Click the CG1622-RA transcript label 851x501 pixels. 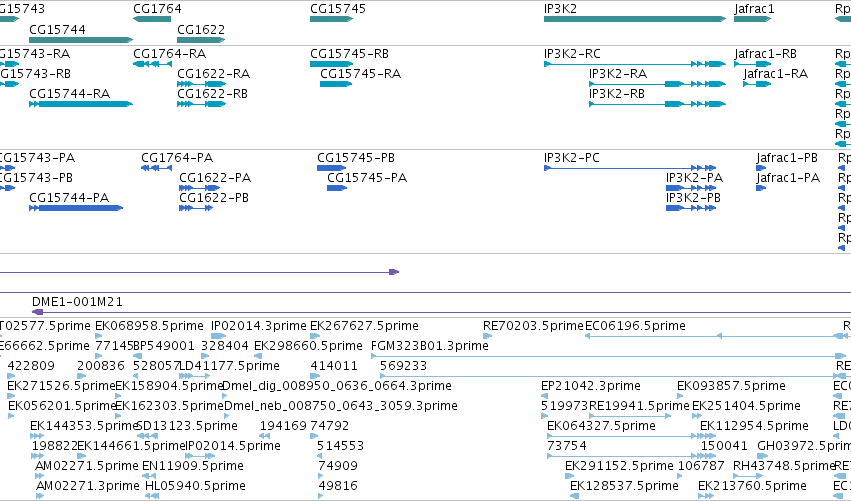coord(213,73)
